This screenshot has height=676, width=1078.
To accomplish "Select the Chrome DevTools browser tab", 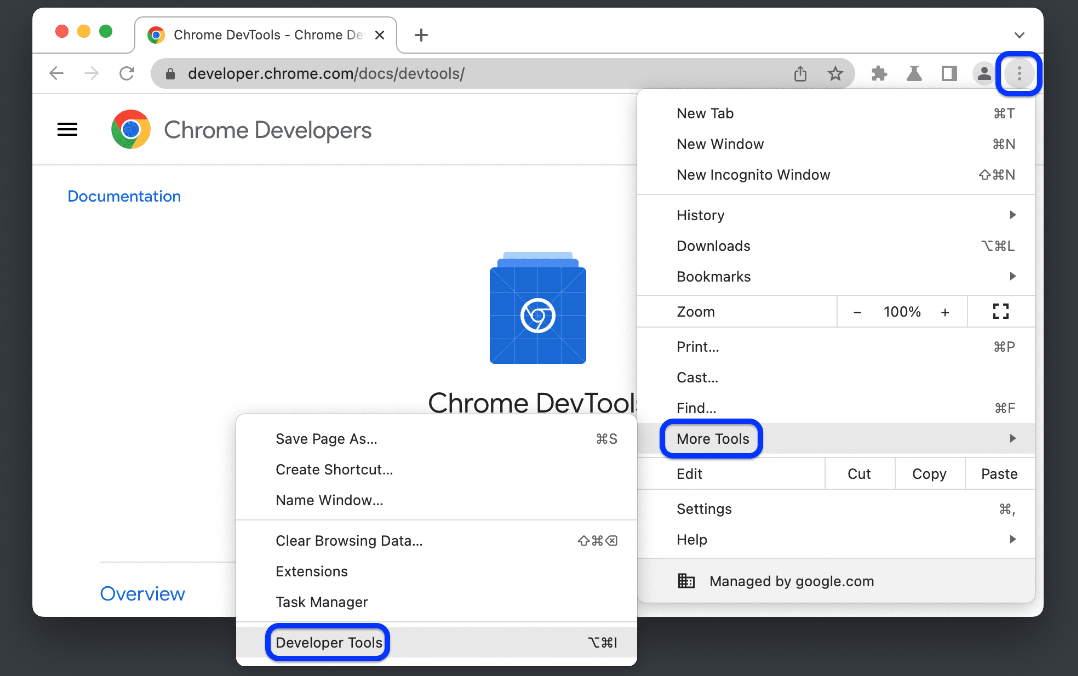I will [x=265, y=35].
